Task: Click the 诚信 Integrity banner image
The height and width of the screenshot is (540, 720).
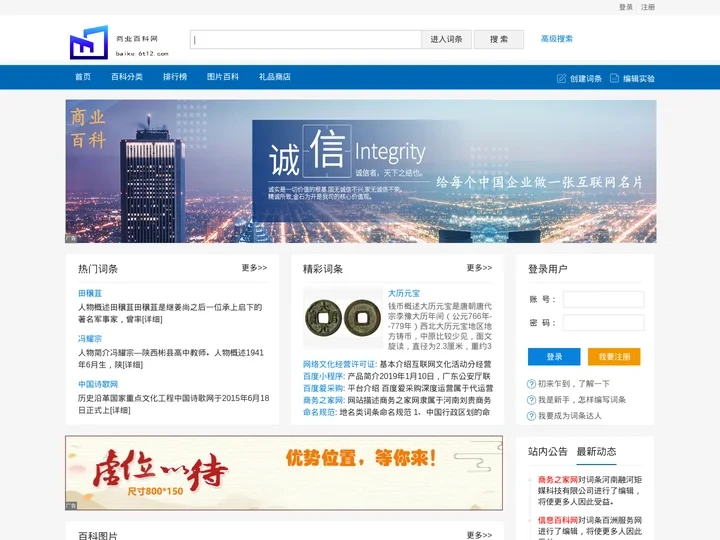Action: 361,171
